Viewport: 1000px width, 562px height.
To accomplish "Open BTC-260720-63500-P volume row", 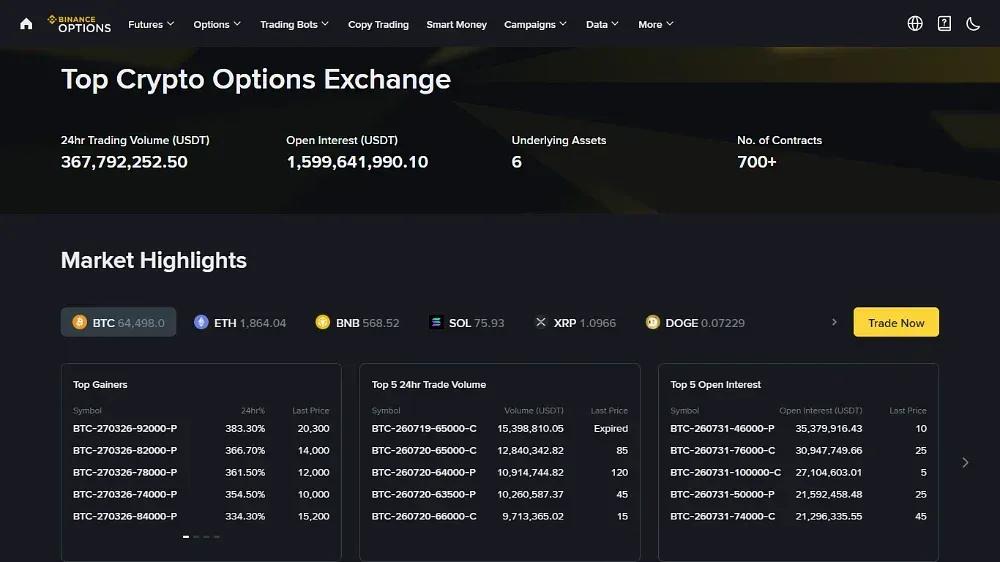I will coord(500,494).
